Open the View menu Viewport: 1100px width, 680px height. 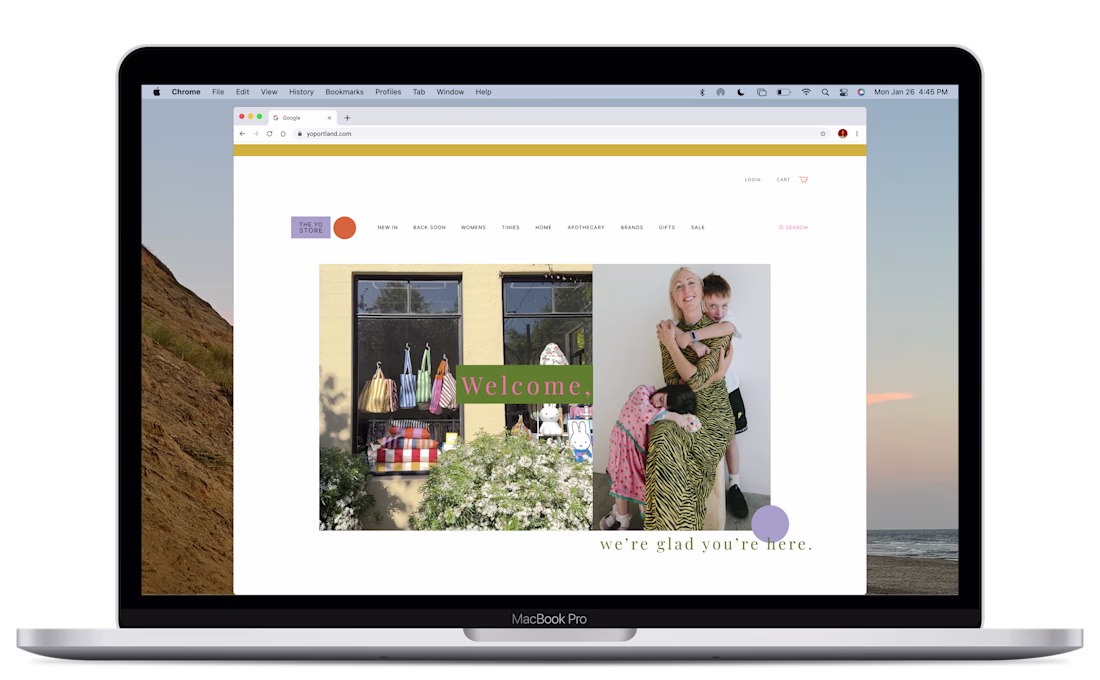(269, 92)
